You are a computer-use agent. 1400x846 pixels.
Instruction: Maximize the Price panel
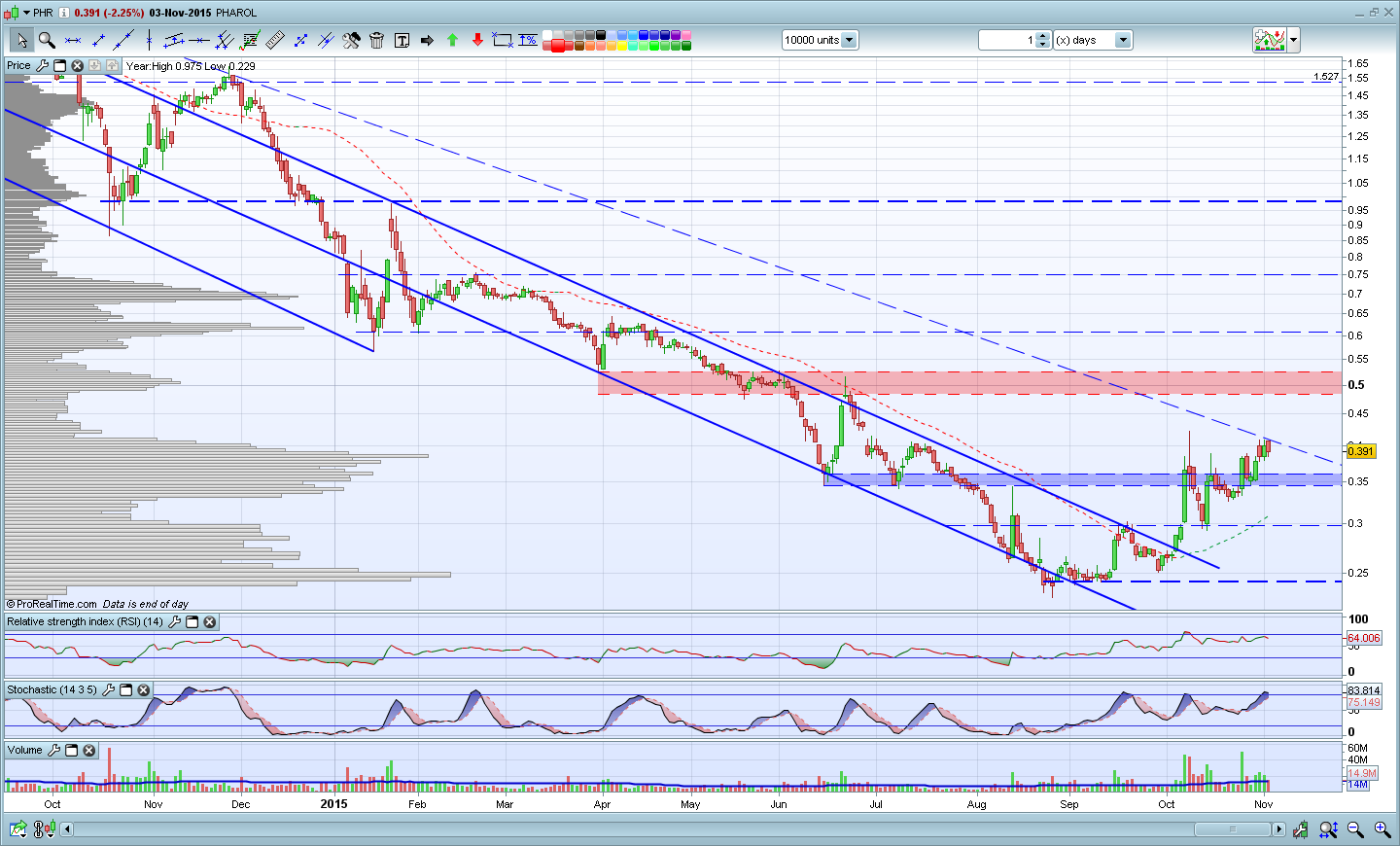click(59, 66)
